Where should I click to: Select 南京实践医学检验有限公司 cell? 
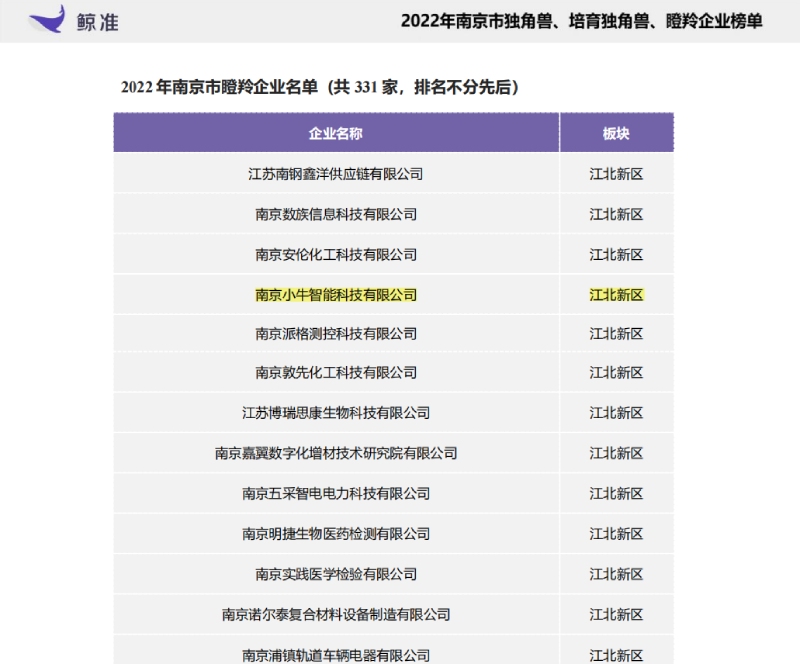click(336, 574)
